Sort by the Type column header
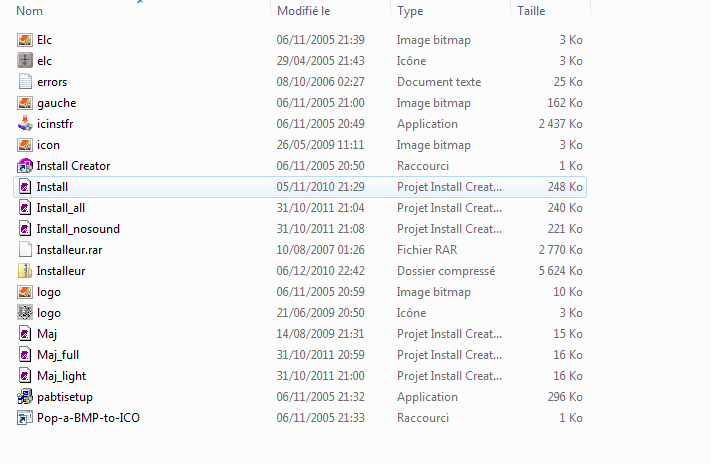Screen dimensions: 711x464 410,11
